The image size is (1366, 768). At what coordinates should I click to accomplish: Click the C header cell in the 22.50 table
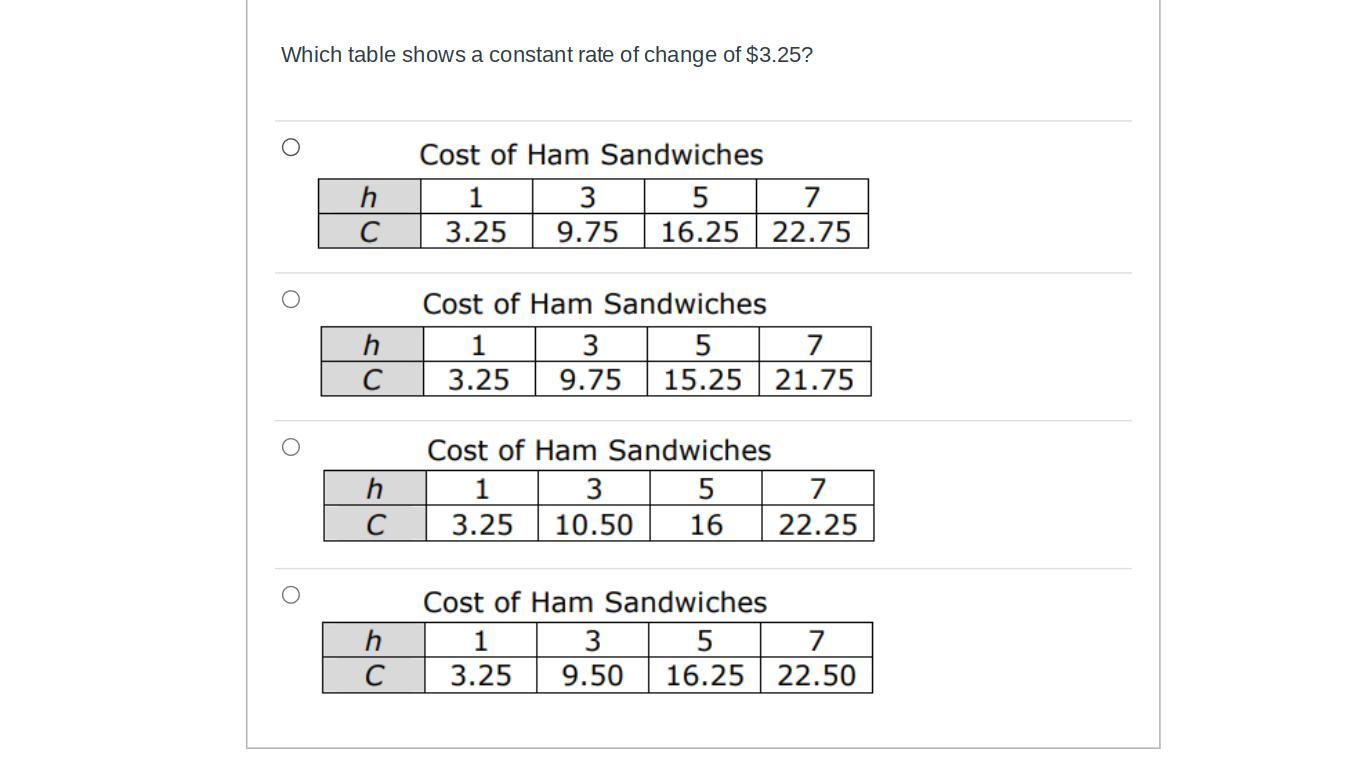(x=374, y=676)
